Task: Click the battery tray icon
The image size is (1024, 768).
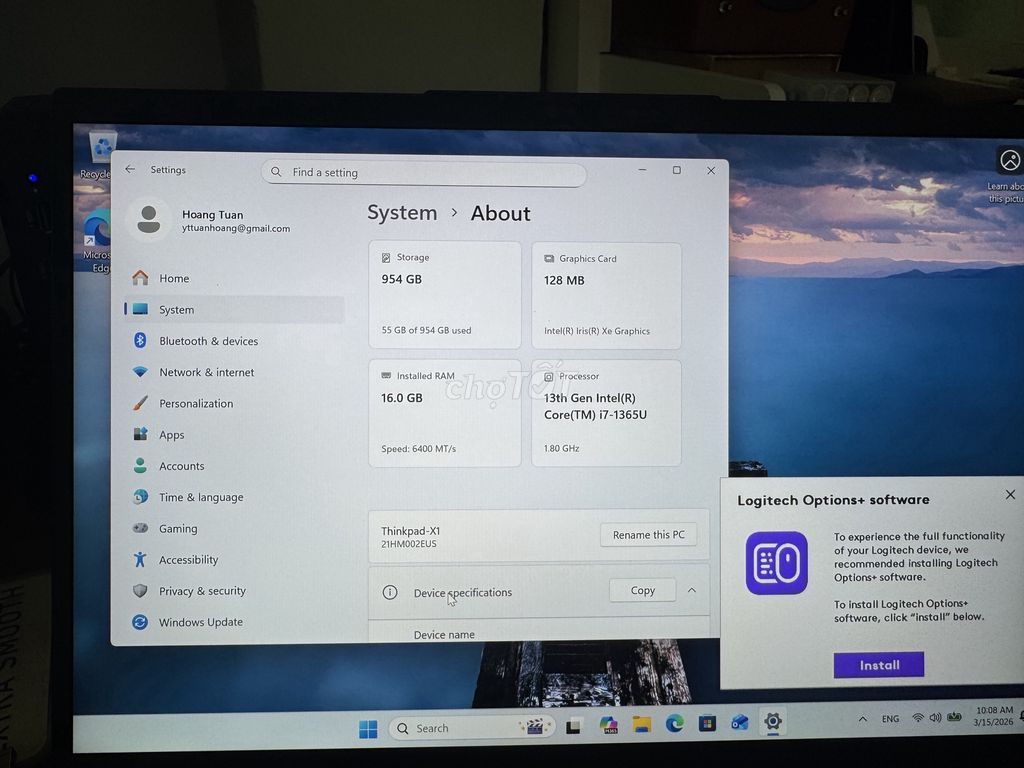Action: coord(954,716)
